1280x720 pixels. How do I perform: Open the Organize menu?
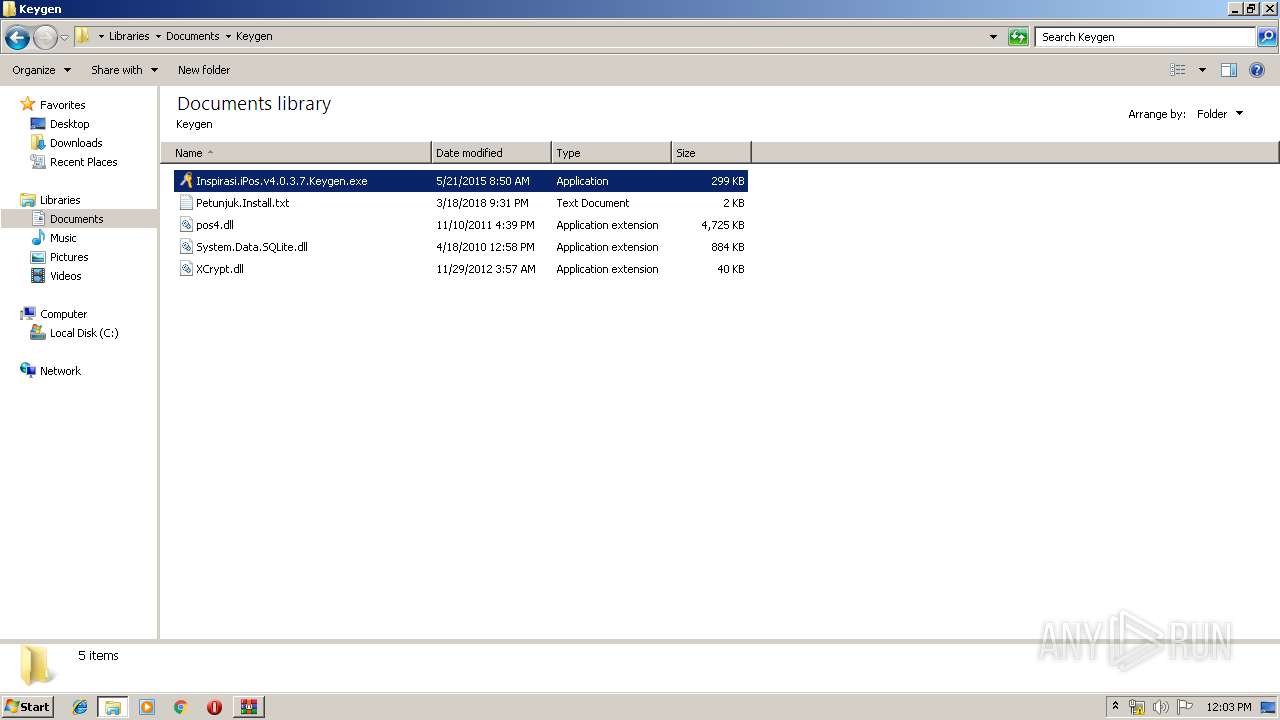pyautogui.click(x=41, y=70)
